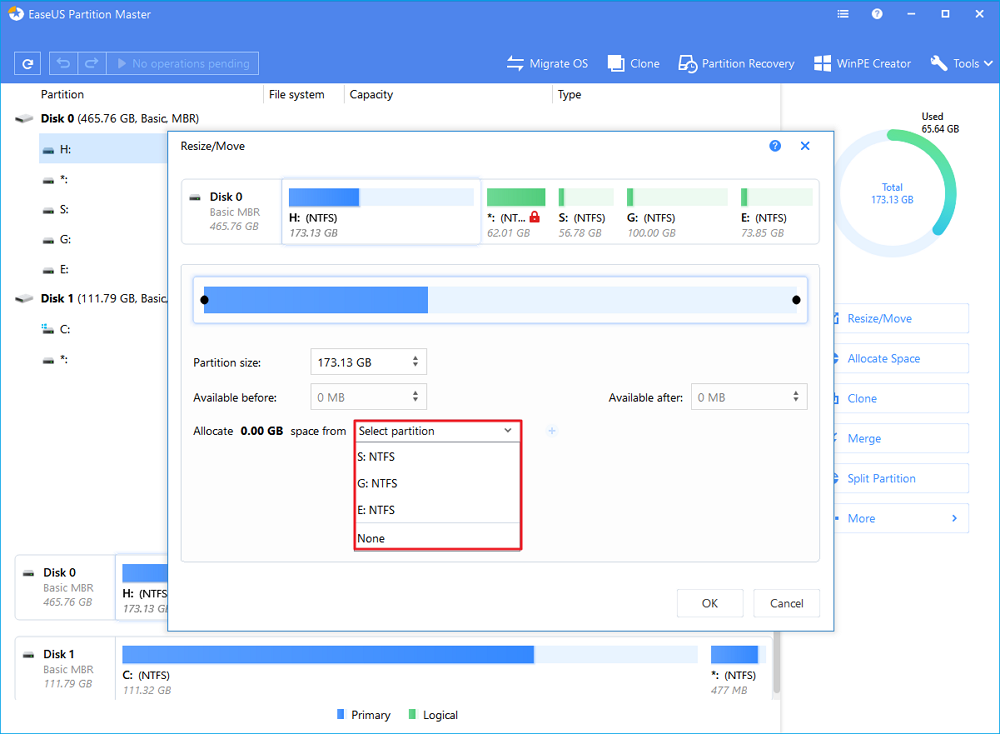Choose S: NTFS from dropdown list
This screenshot has width=1000, height=734.
pos(438,457)
